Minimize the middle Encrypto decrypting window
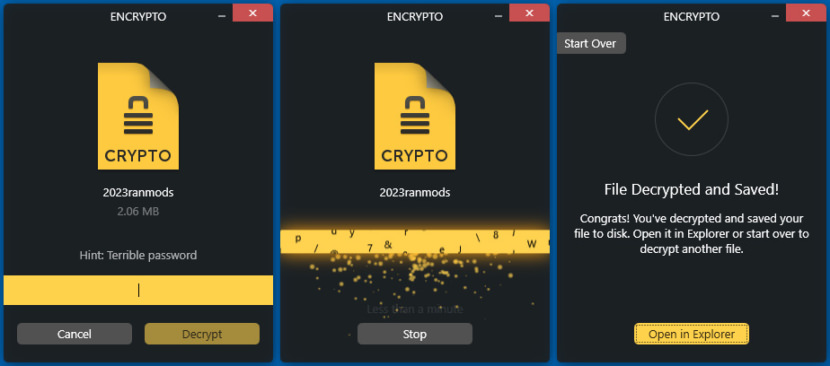This screenshot has width=830, height=366. 498,16
